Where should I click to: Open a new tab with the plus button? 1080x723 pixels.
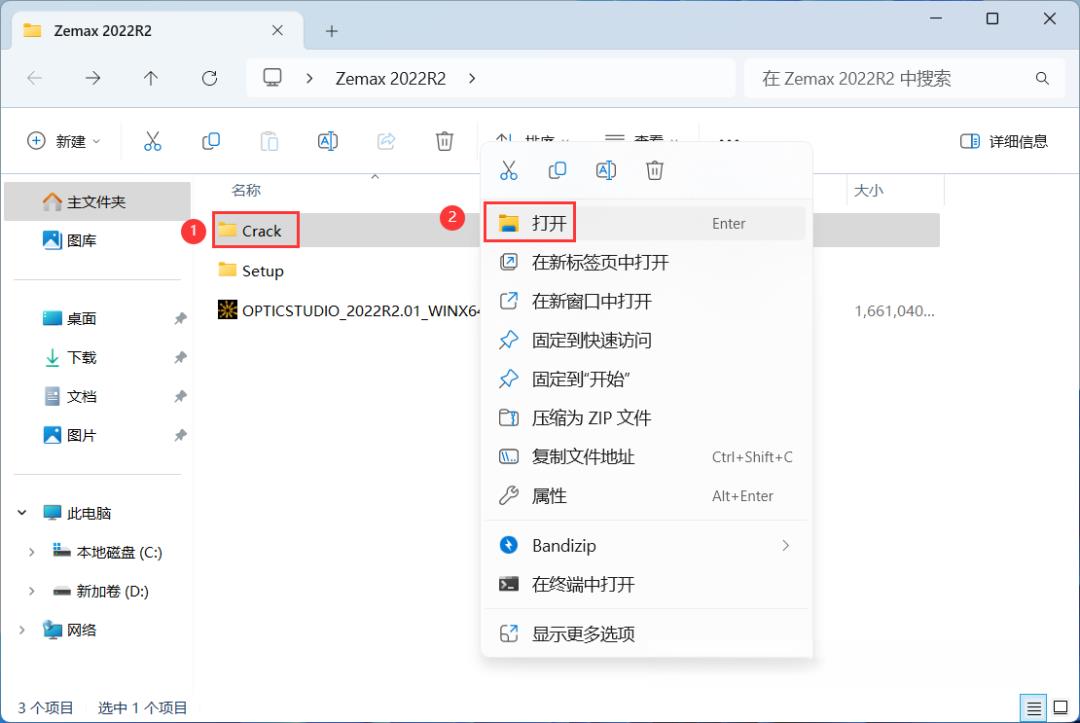(331, 31)
